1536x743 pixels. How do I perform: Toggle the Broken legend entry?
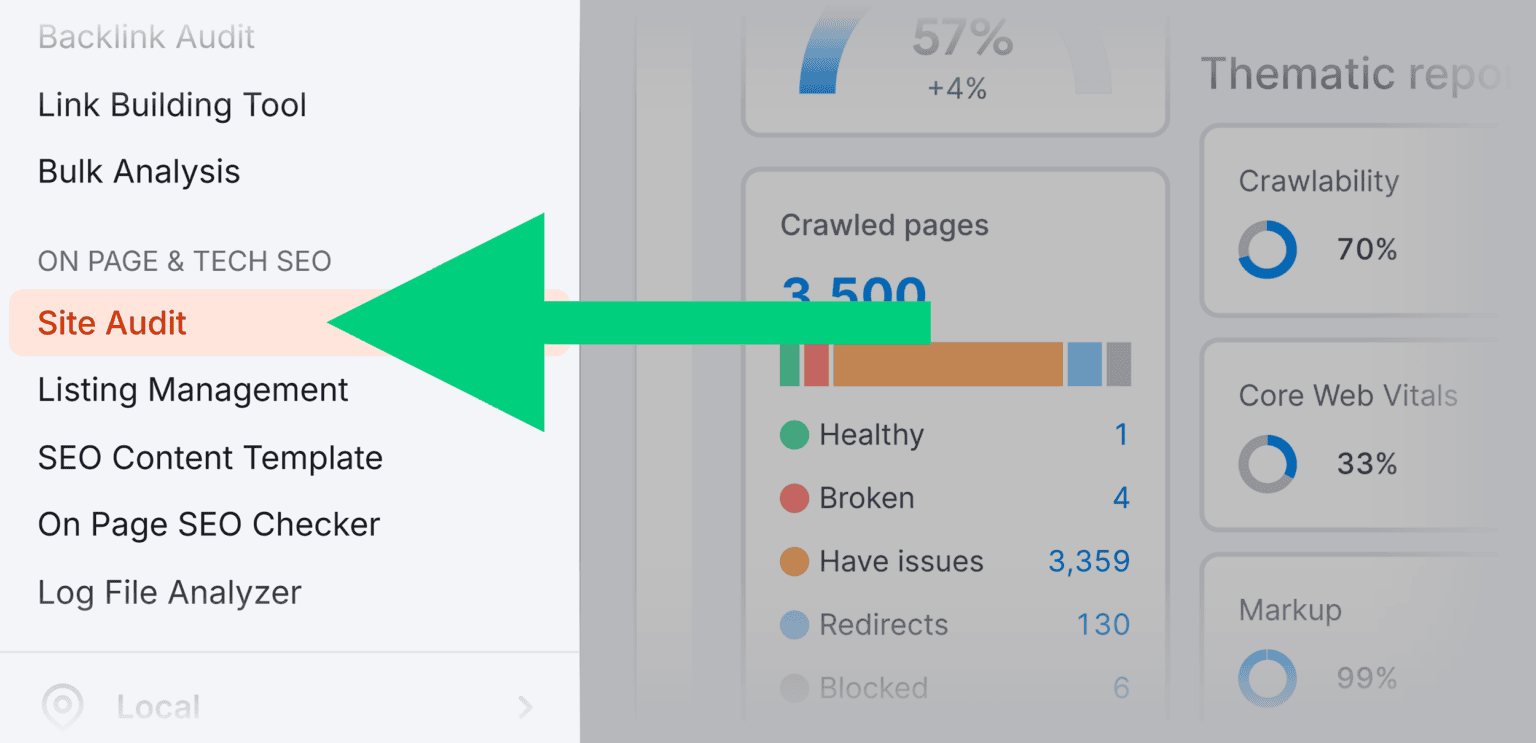click(866, 498)
